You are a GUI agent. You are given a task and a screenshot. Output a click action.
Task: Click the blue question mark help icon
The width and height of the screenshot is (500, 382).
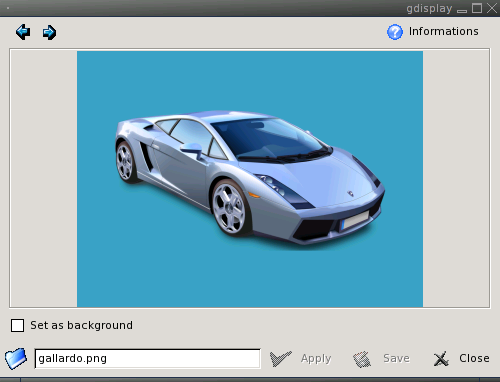pos(395,32)
